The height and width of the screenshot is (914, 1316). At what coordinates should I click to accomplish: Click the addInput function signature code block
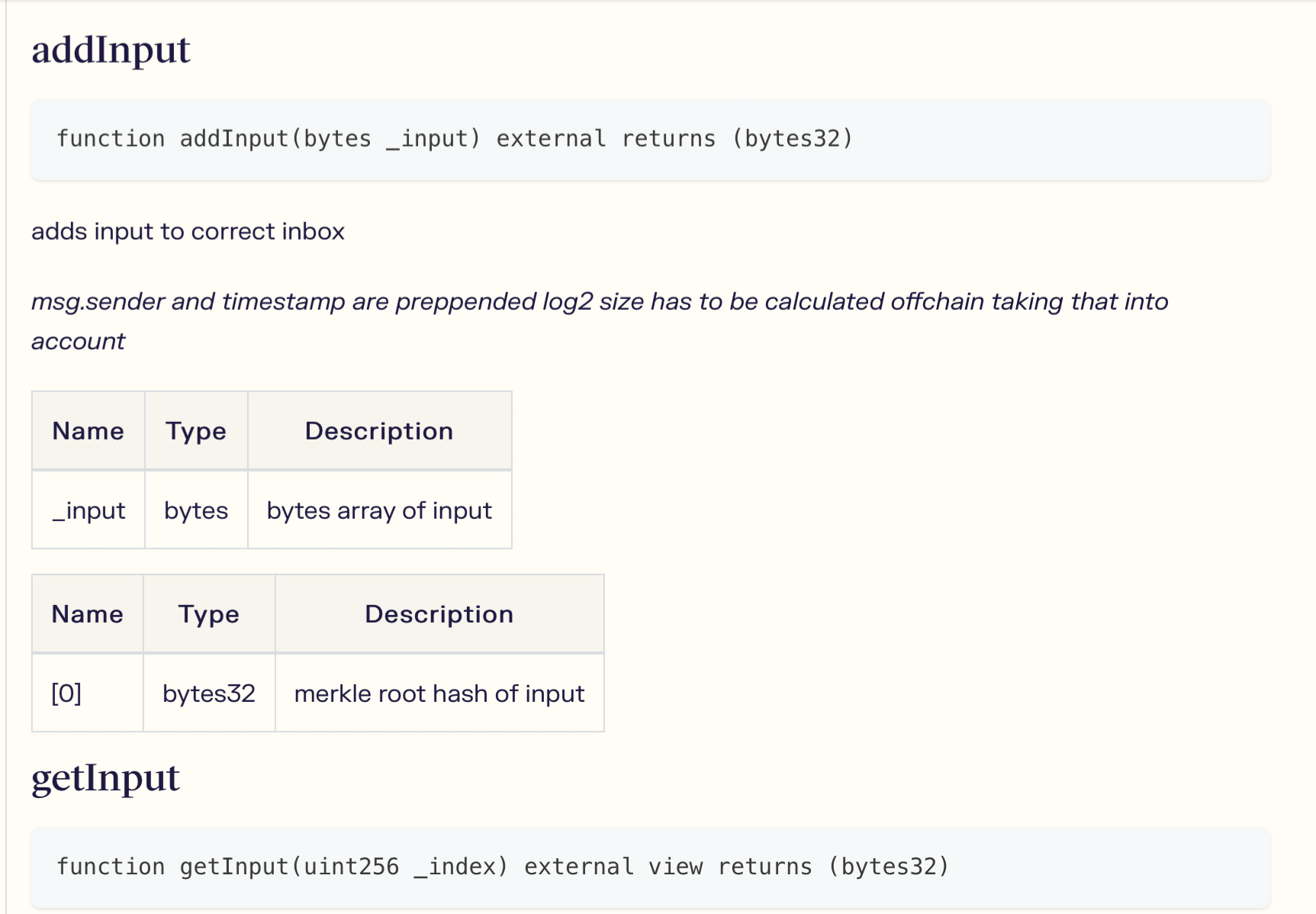point(651,139)
